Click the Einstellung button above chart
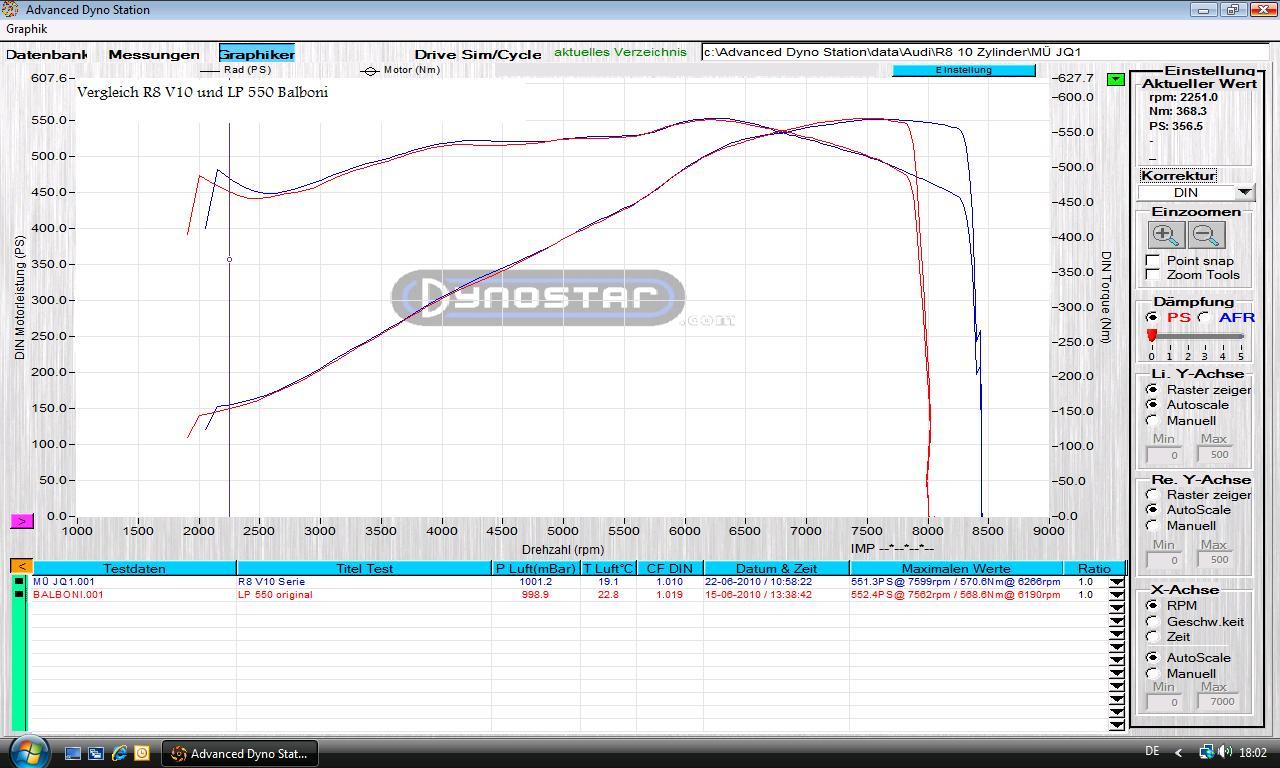 [x=963, y=70]
